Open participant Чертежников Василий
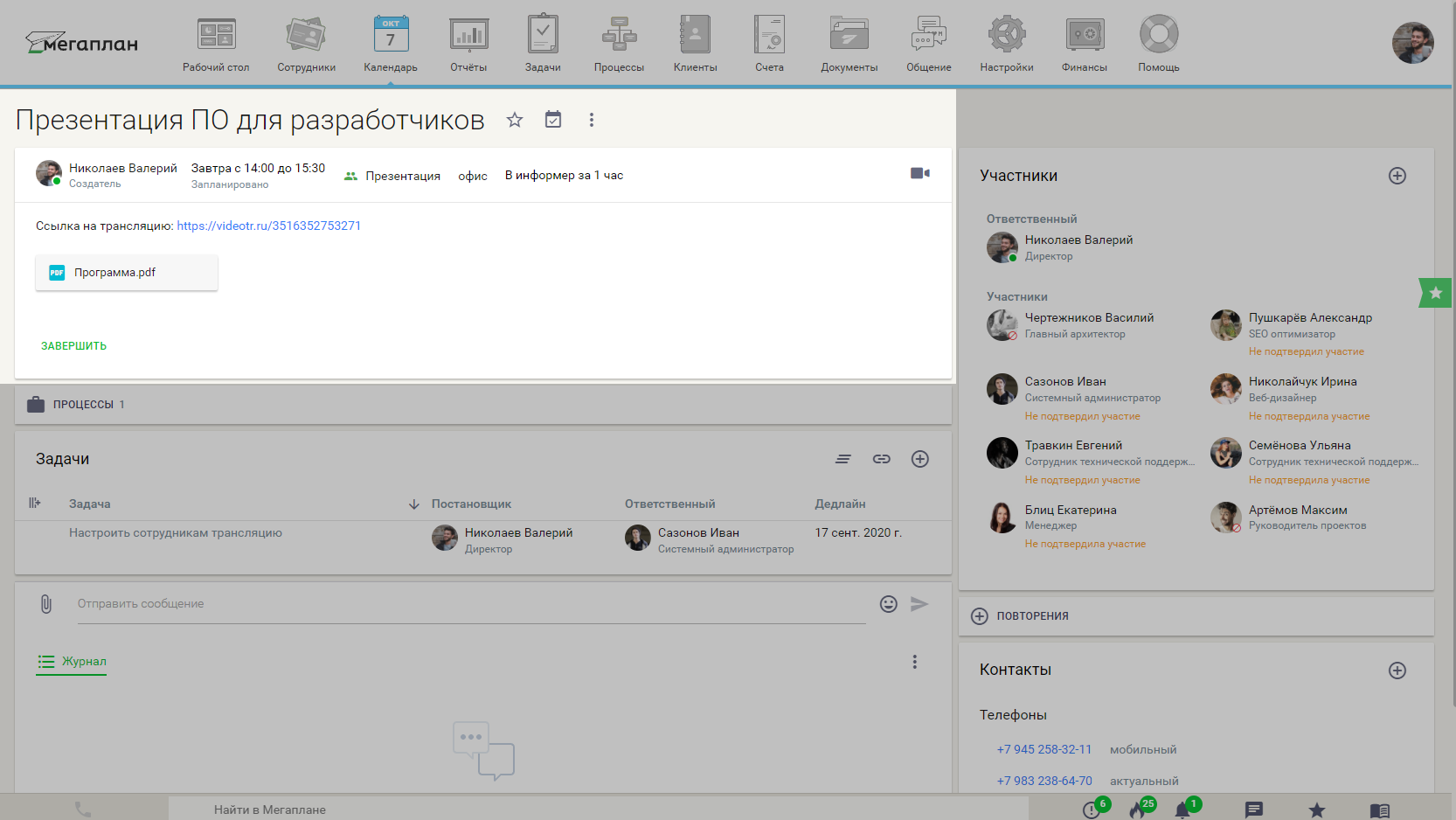This screenshot has height=820, width=1456. (1089, 318)
